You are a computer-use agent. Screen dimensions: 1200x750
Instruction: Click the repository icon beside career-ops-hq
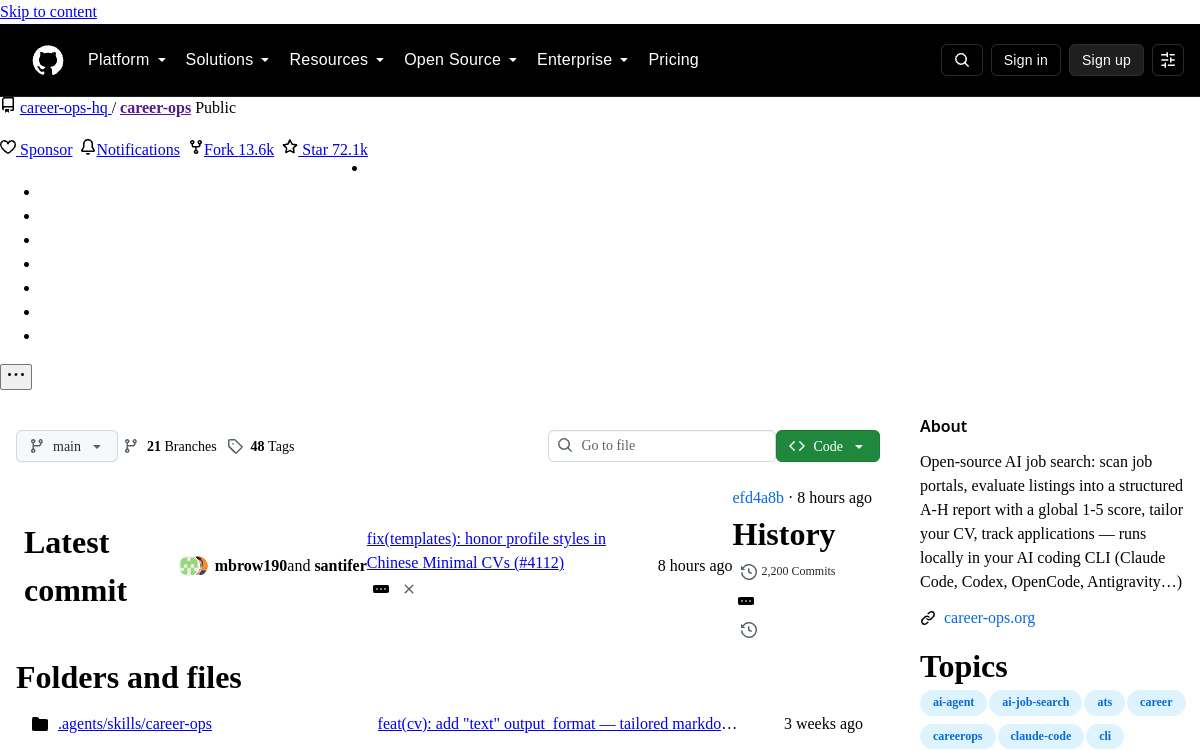8,106
